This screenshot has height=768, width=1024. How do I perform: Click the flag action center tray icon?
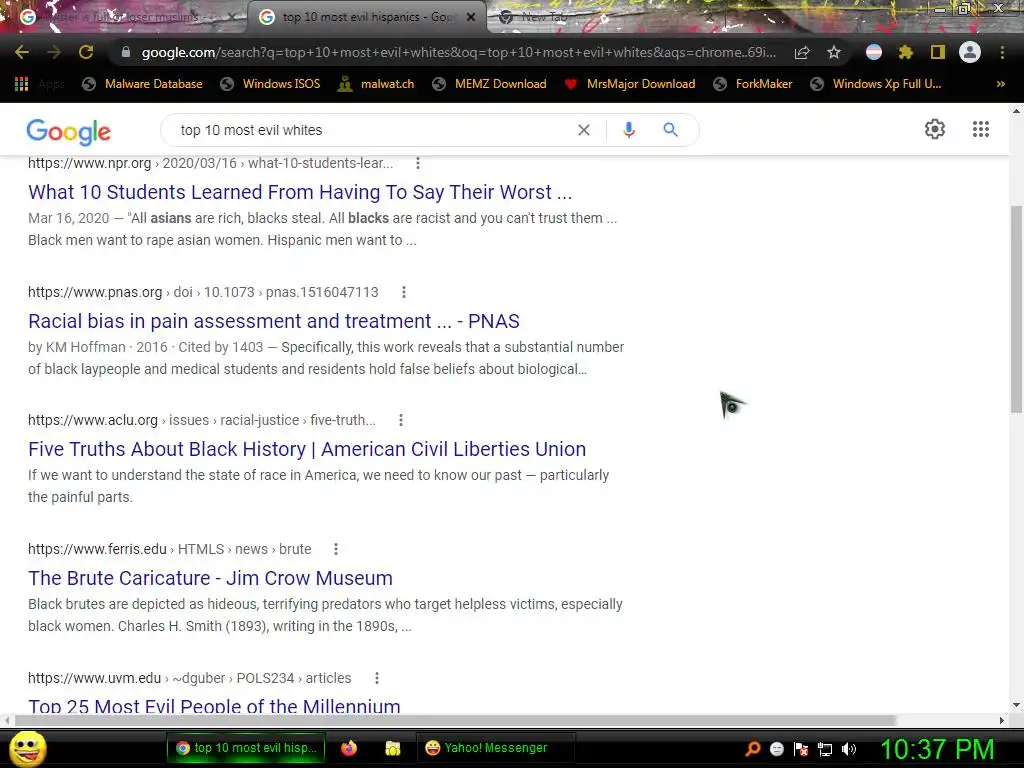point(801,749)
